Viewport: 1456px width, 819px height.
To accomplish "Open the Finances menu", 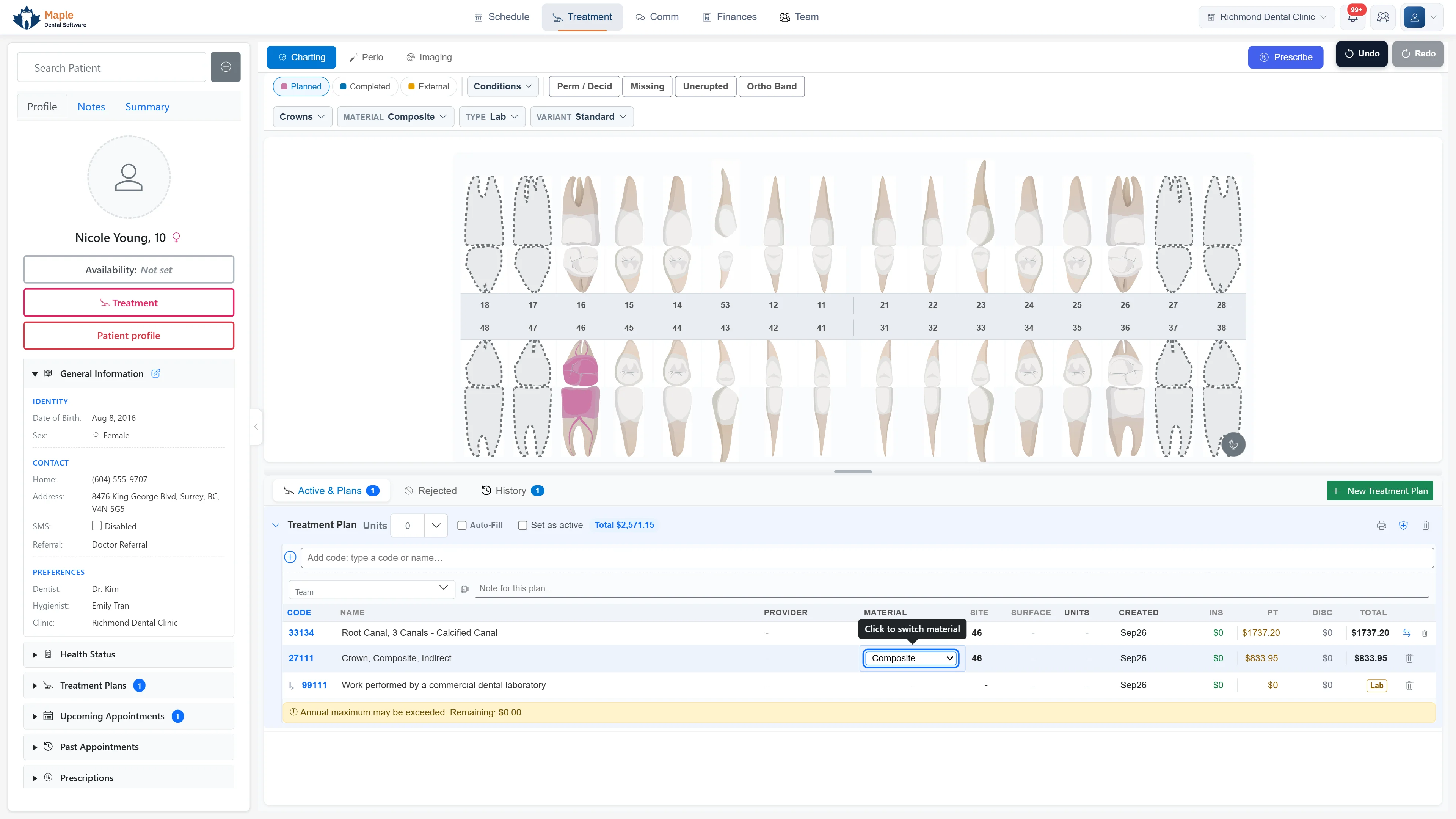I will pos(729,17).
